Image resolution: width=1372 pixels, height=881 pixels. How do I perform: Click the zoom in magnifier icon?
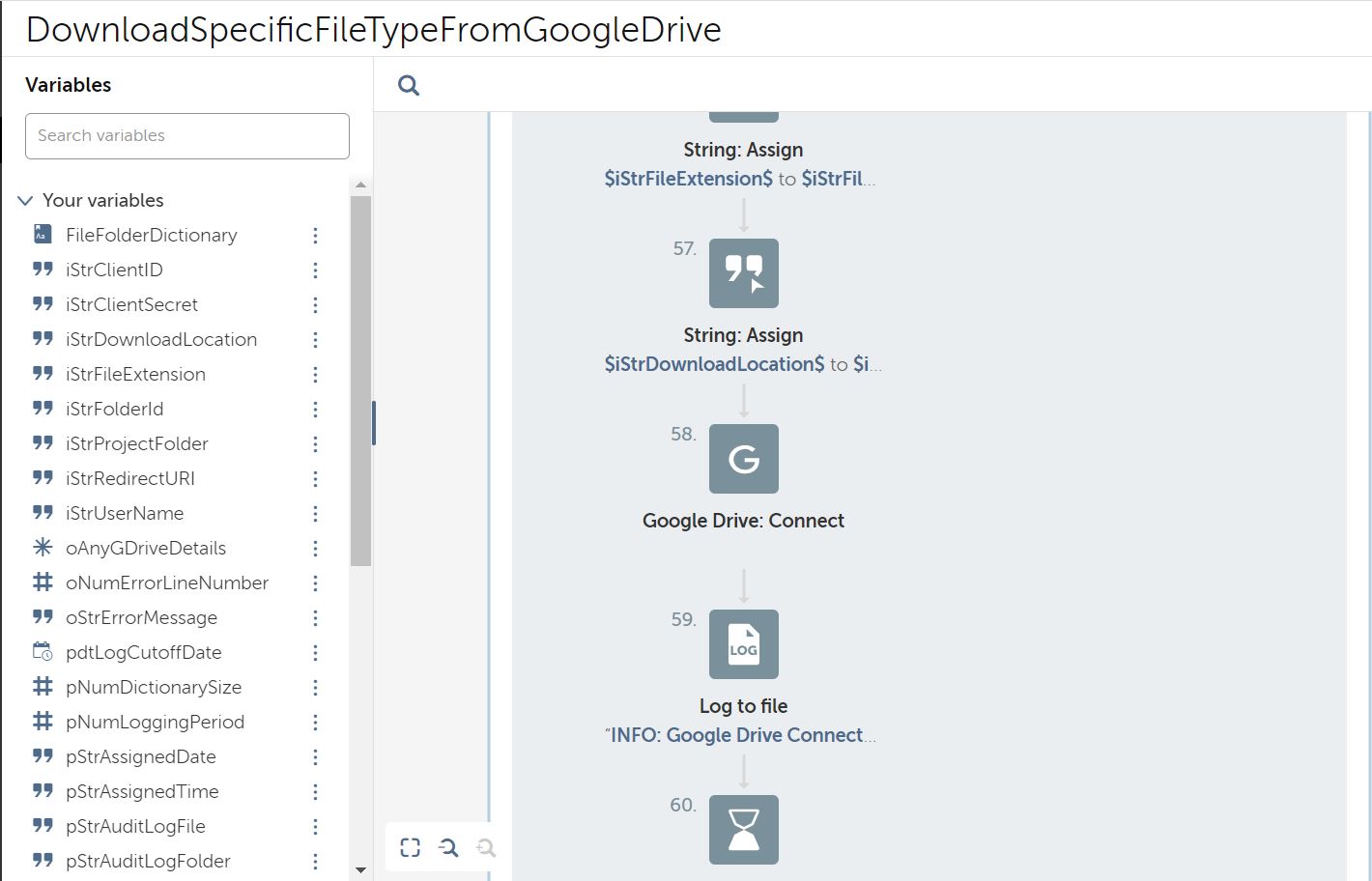(x=486, y=848)
